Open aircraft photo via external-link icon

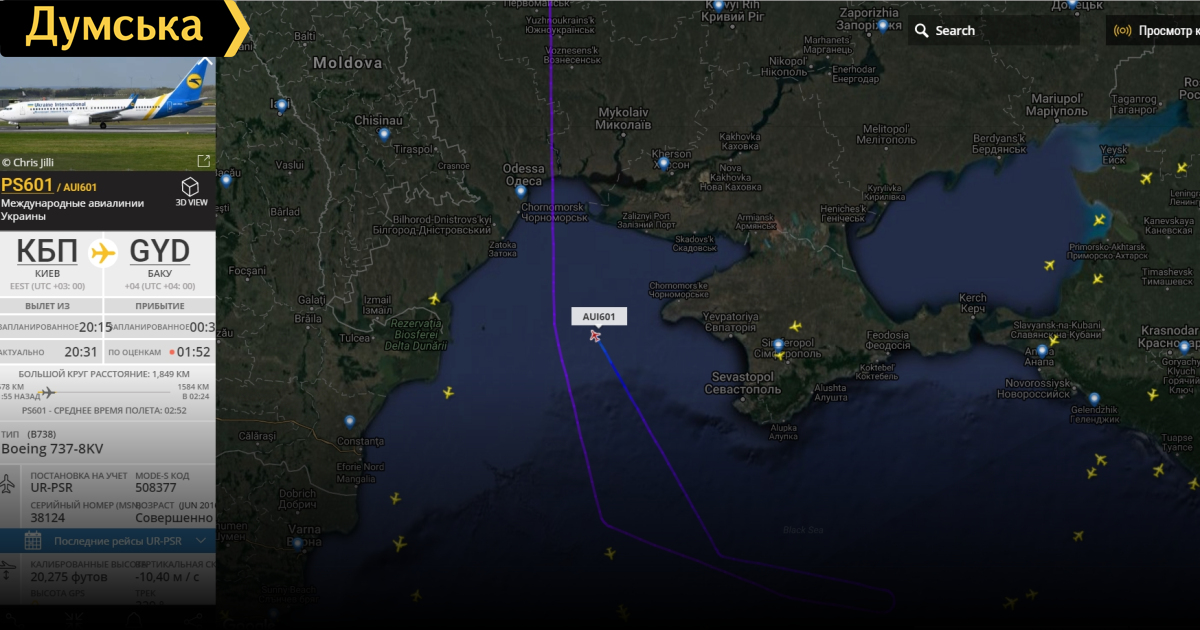pyautogui.click(x=204, y=161)
